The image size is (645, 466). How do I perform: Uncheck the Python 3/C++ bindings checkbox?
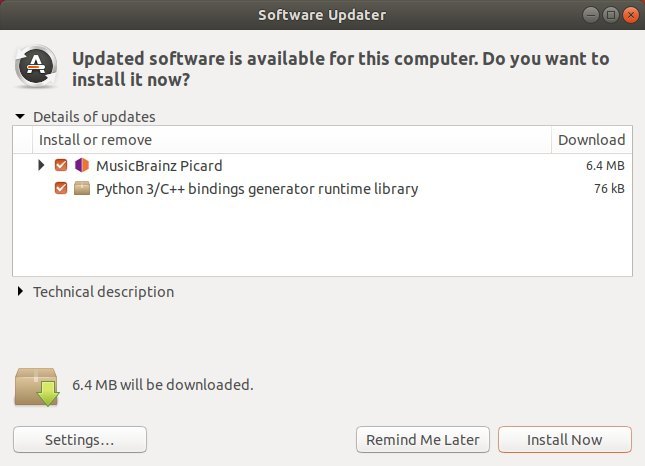click(61, 188)
